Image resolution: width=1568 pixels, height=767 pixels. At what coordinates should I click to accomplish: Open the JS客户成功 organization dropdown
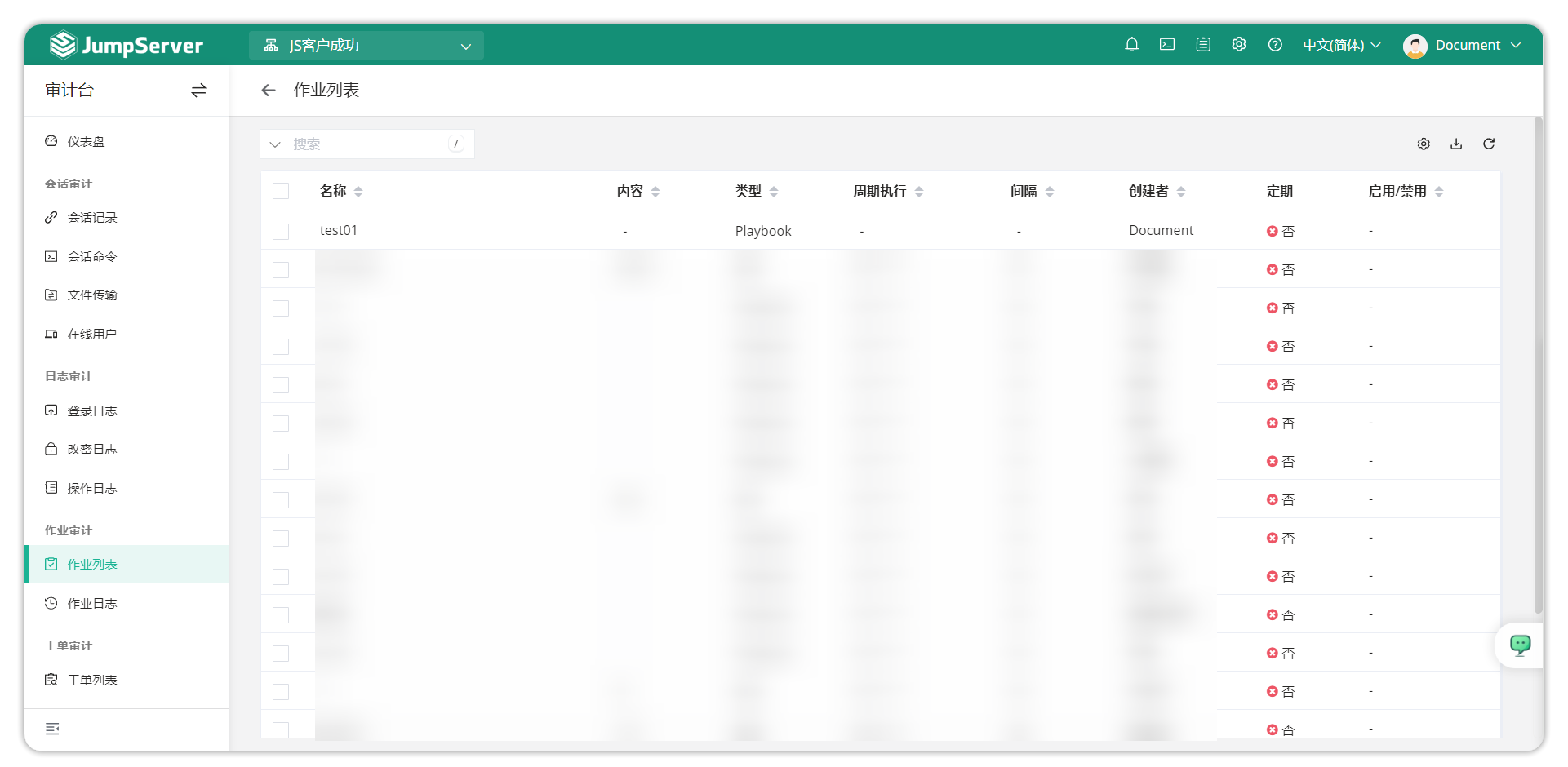pos(366,46)
